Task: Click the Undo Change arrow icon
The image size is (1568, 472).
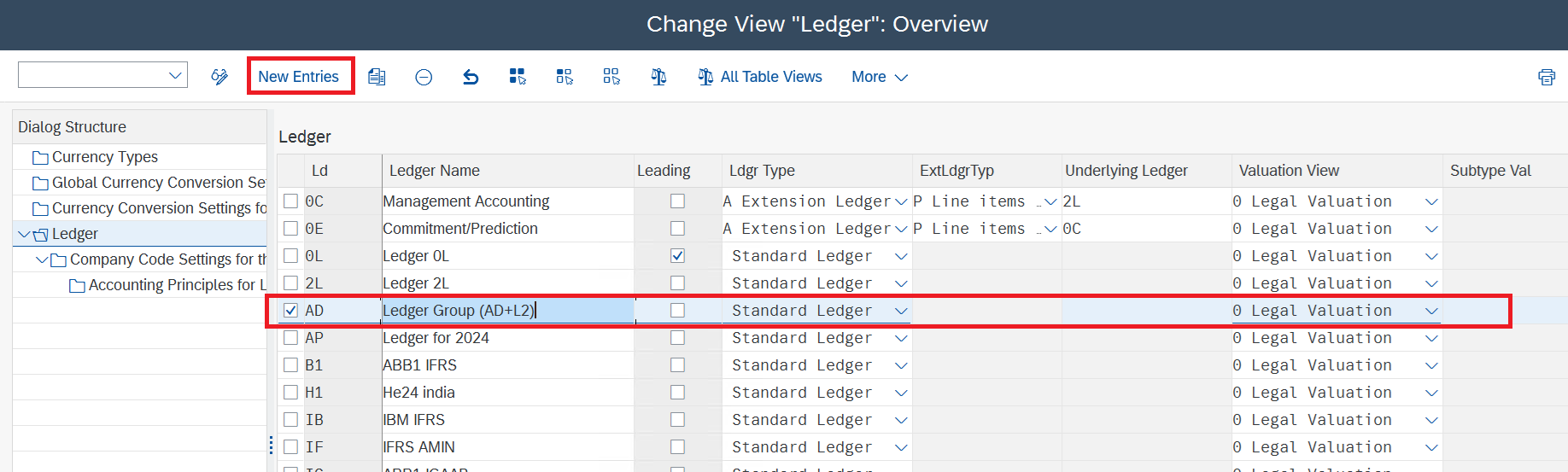Action: pyautogui.click(x=471, y=77)
